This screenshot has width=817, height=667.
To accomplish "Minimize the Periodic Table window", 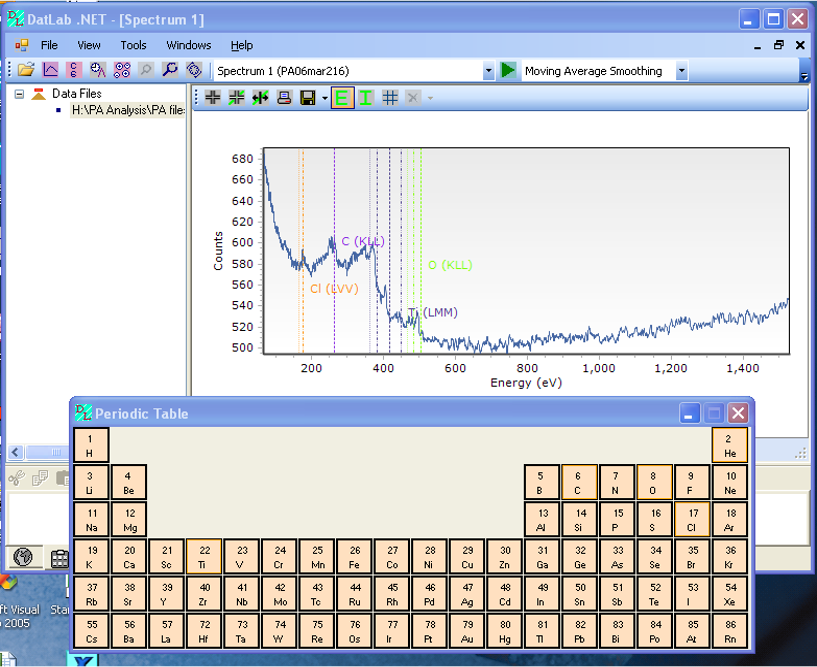I will click(x=690, y=414).
